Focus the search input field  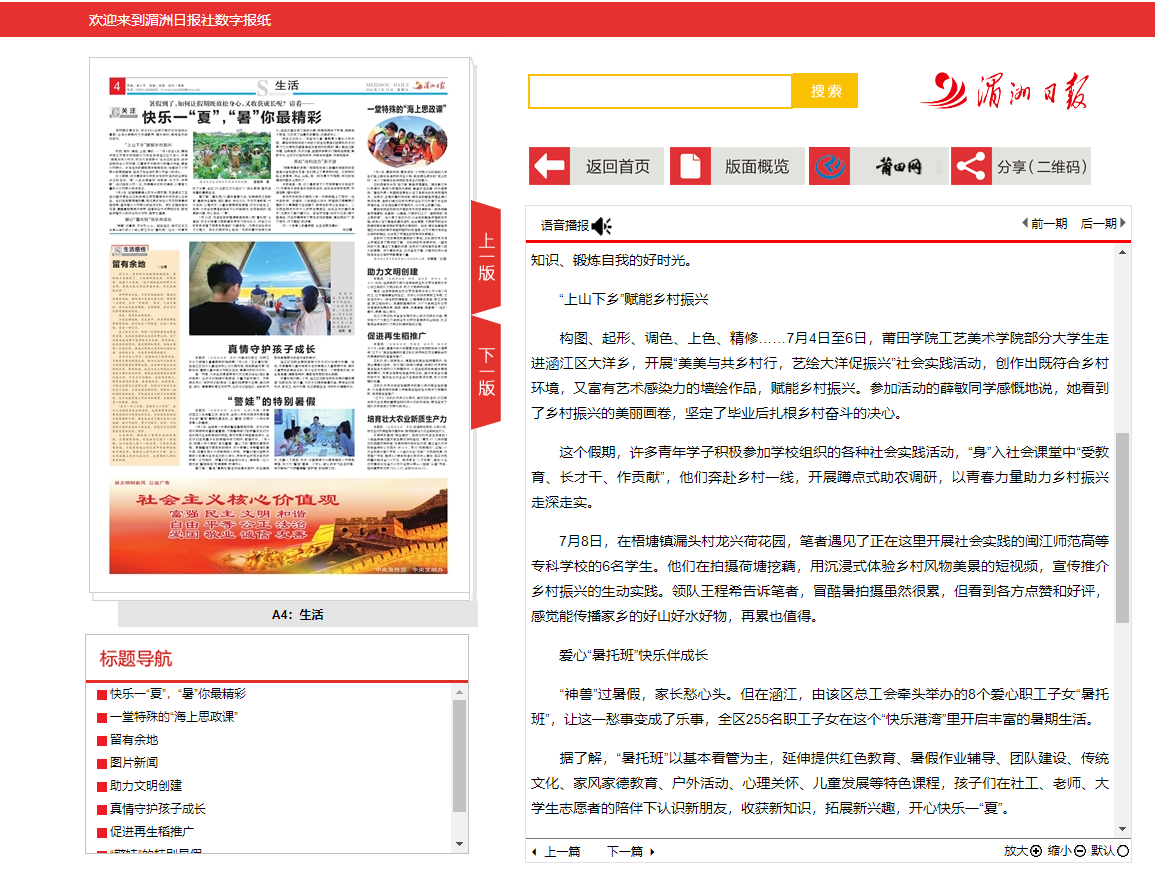coord(660,91)
